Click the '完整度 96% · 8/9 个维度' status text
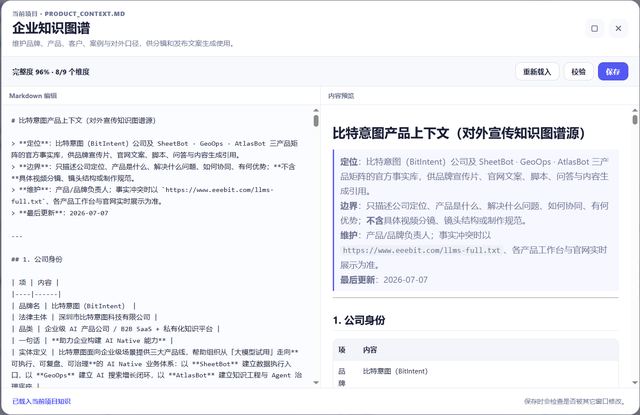Viewport: 640px width, 415px height. 51,72
